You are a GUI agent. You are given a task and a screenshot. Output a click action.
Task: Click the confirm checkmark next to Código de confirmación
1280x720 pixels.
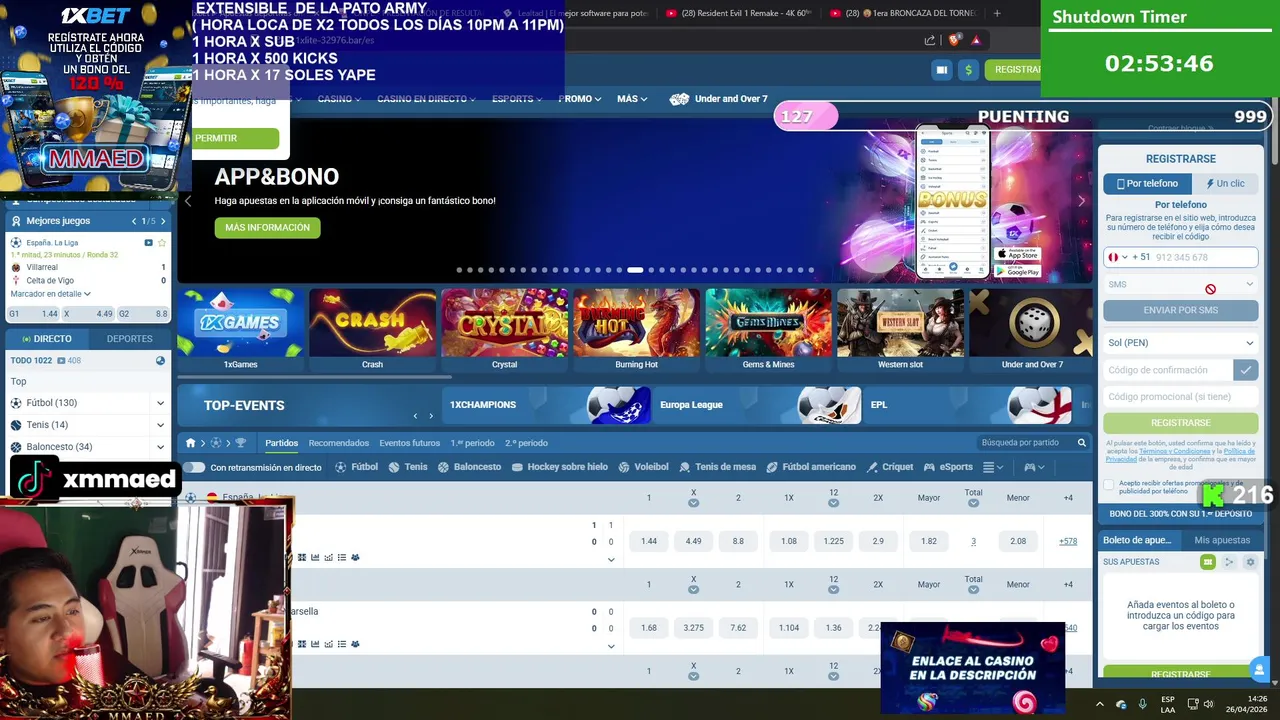[1245, 370]
